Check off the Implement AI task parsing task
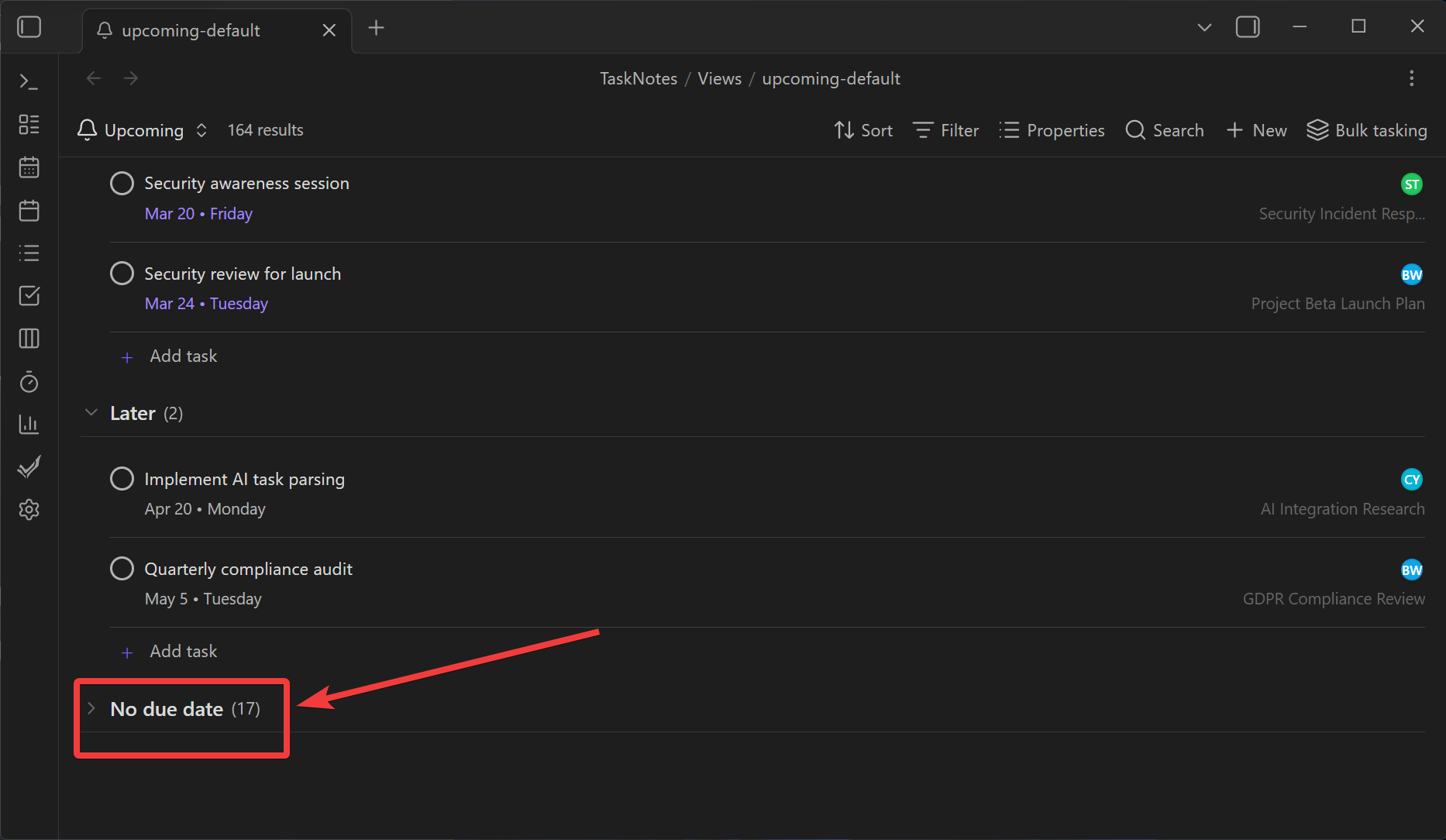The height and width of the screenshot is (840, 1446). coord(122,478)
